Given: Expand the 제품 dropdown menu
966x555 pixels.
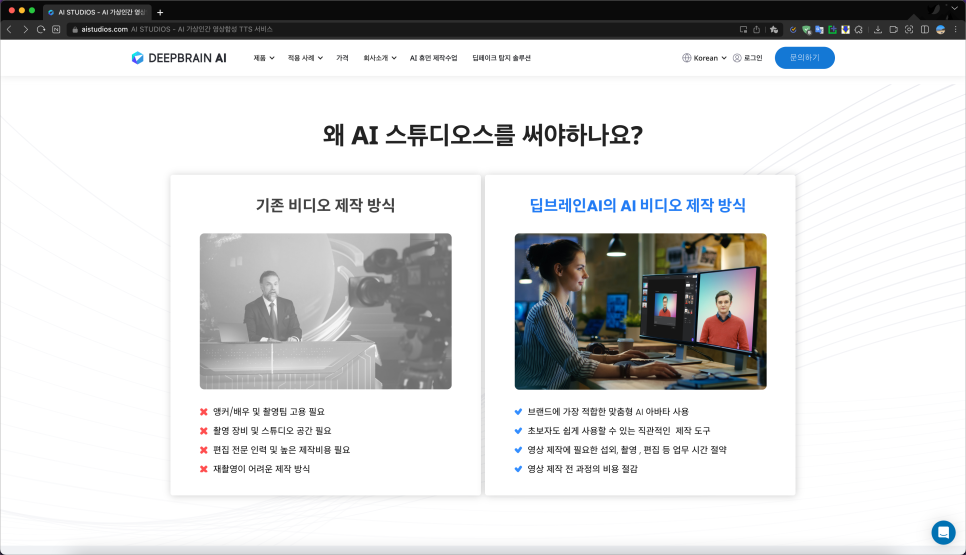Looking at the screenshot, I should tap(264, 58).
